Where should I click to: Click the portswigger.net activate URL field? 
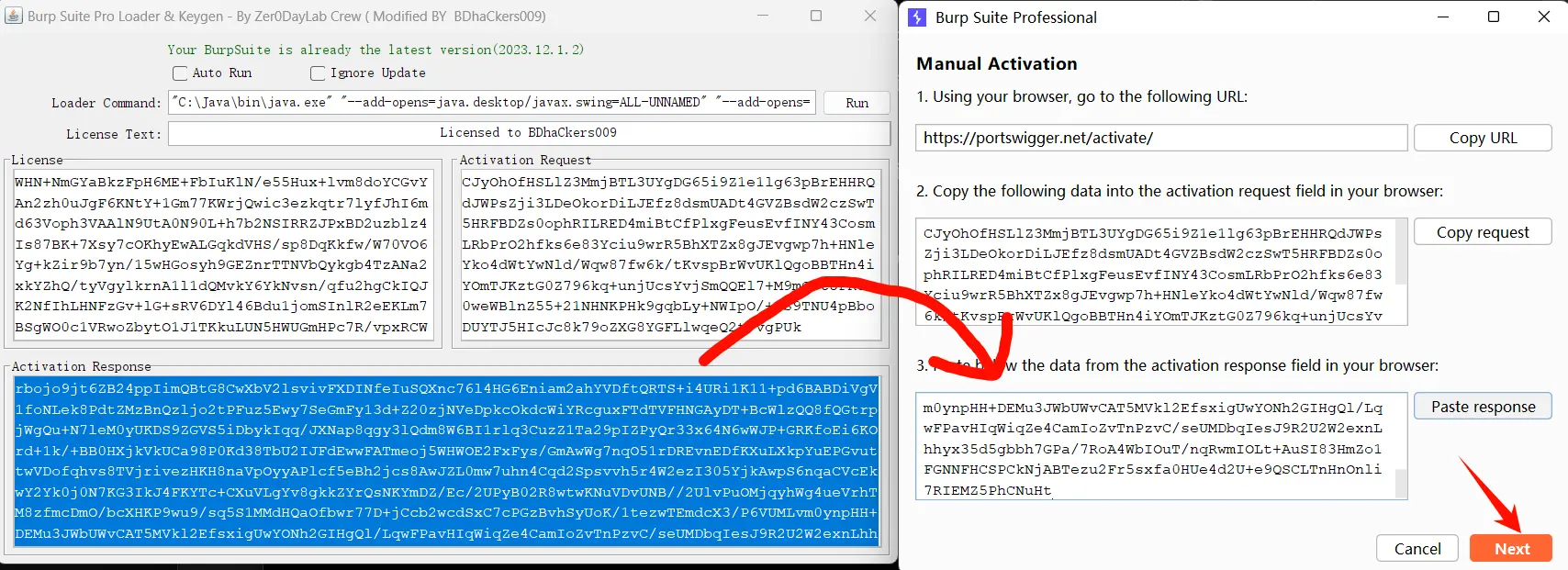pos(1160,138)
